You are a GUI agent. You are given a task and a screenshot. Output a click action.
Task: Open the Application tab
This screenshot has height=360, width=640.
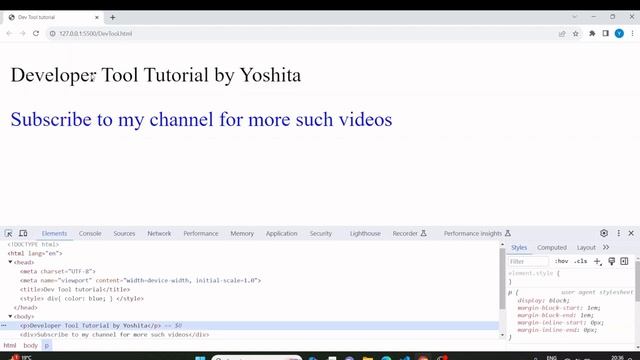(282, 233)
